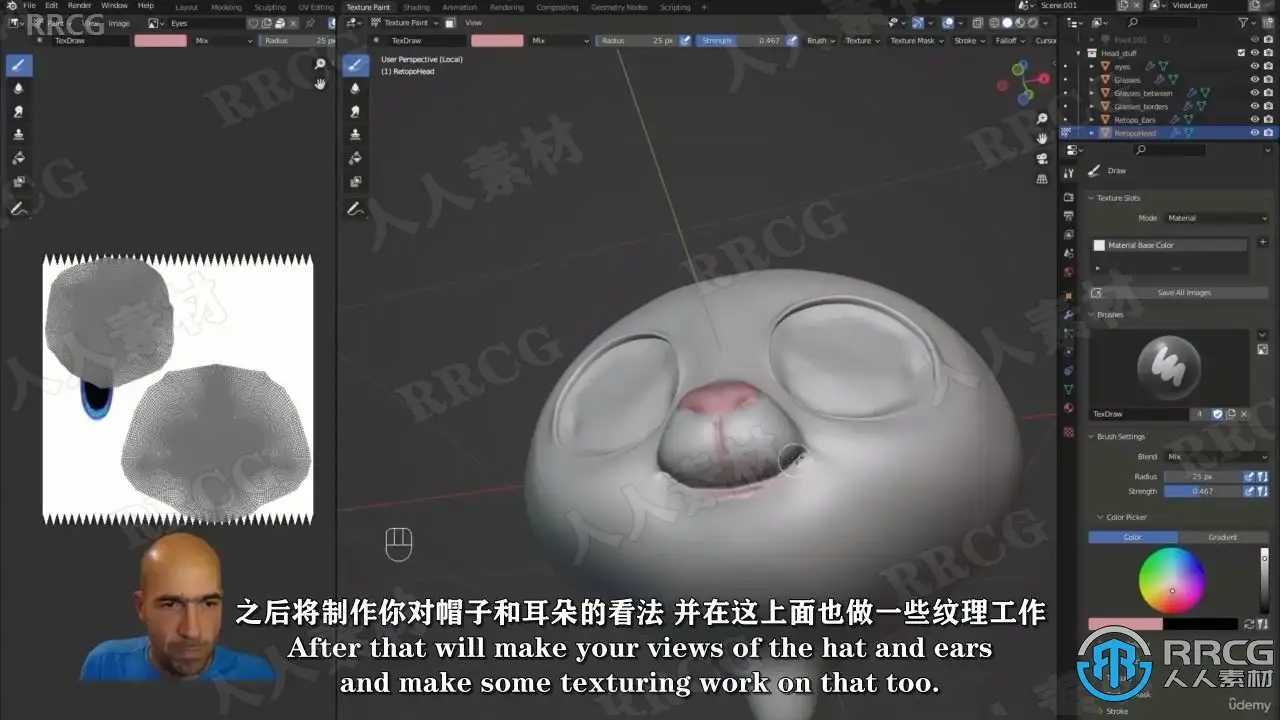Toggle camera view icon in viewport
The image size is (1280, 720).
pos(1042,158)
